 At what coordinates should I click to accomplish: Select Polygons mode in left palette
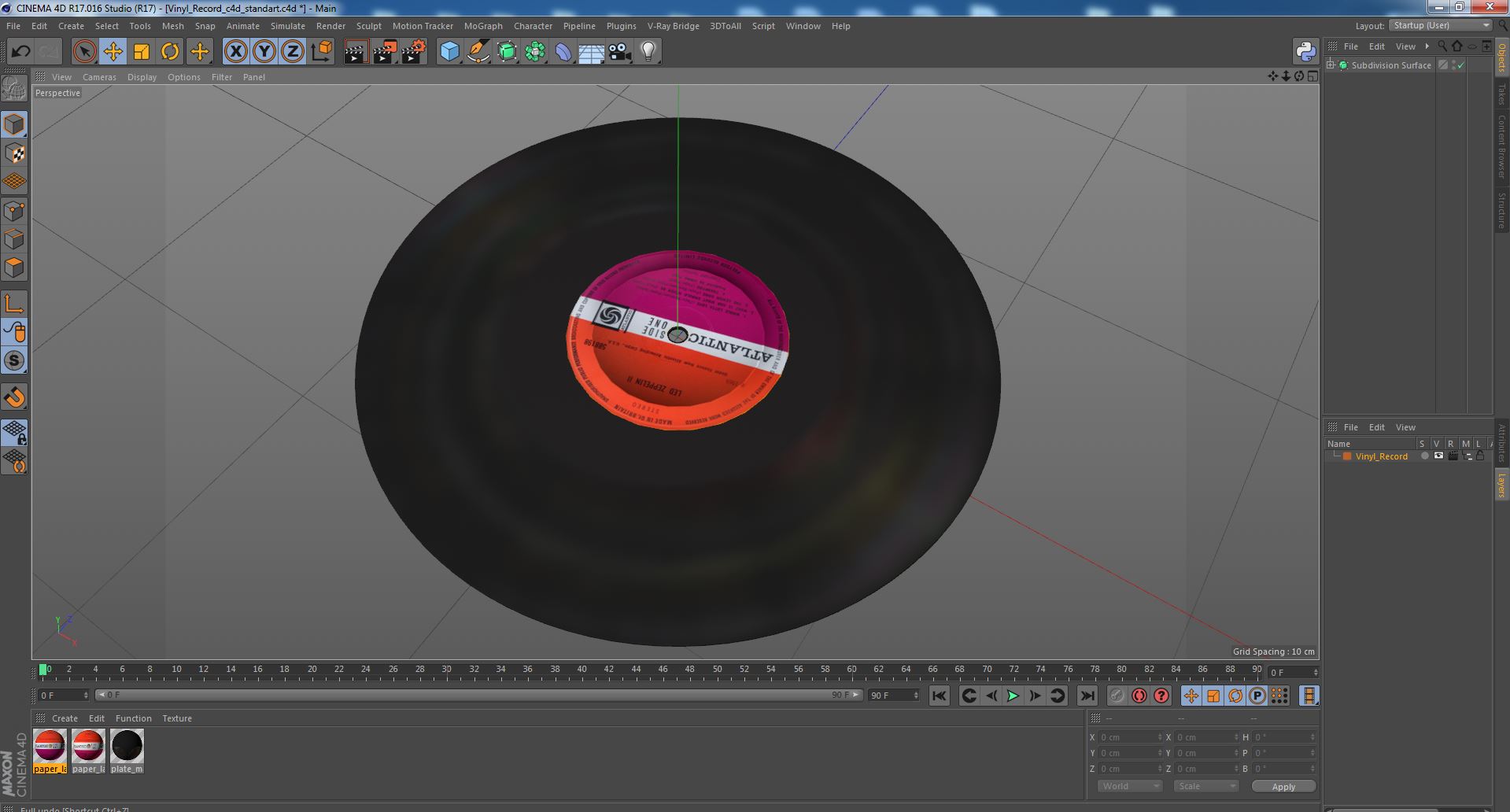click(x=14, y=268)
